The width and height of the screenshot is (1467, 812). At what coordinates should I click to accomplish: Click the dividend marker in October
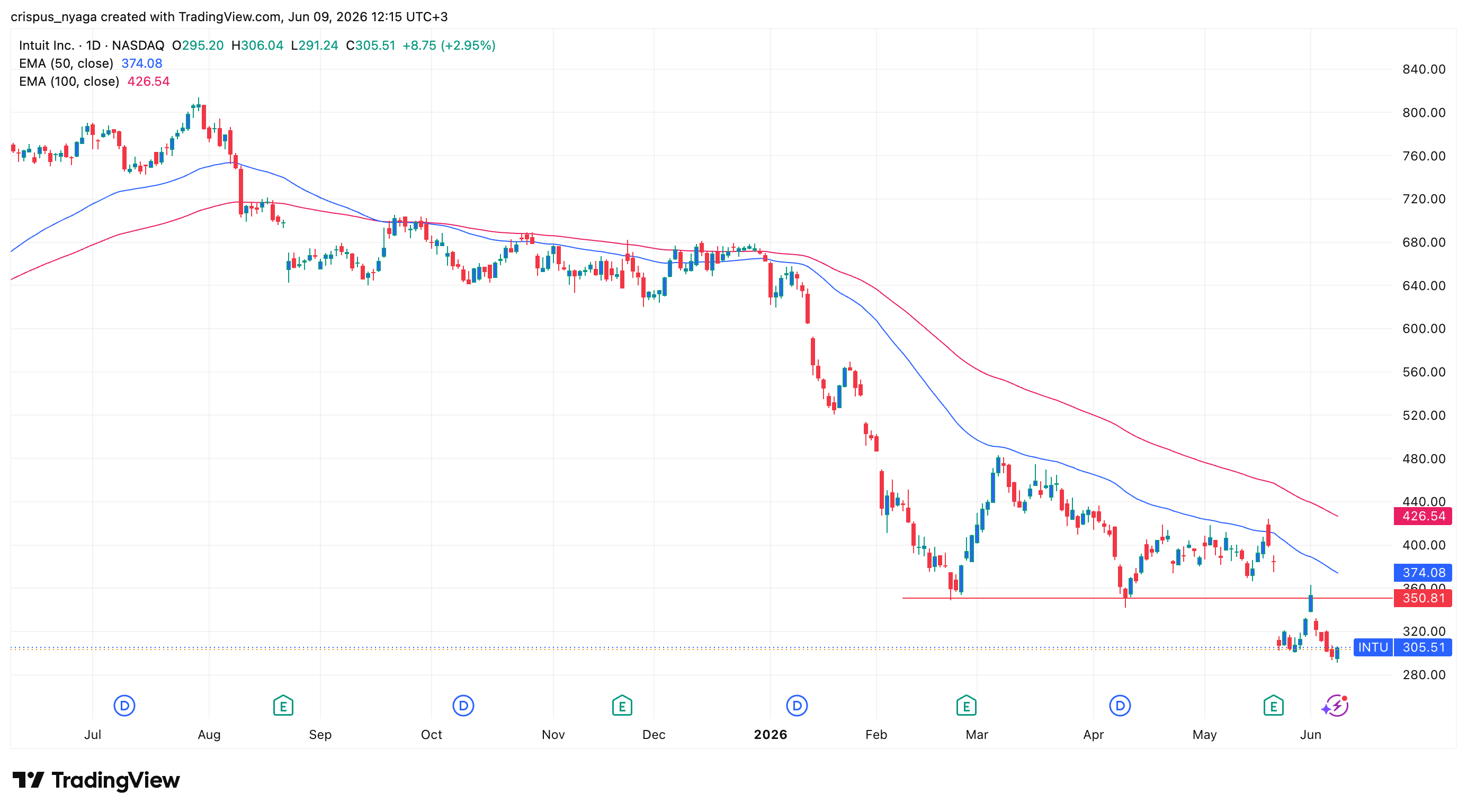click(x=463, y=706)
